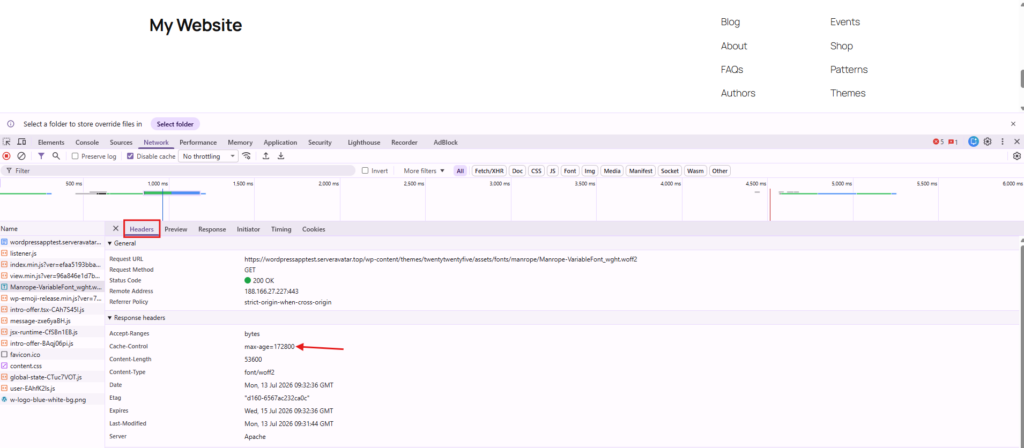The image size is (1024, 448).
Task: Clear the network log
Action: tap(22, 156)
